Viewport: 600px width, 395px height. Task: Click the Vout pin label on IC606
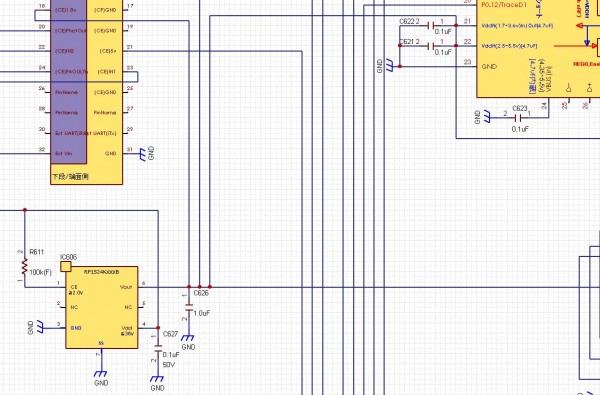pos(126,287)
